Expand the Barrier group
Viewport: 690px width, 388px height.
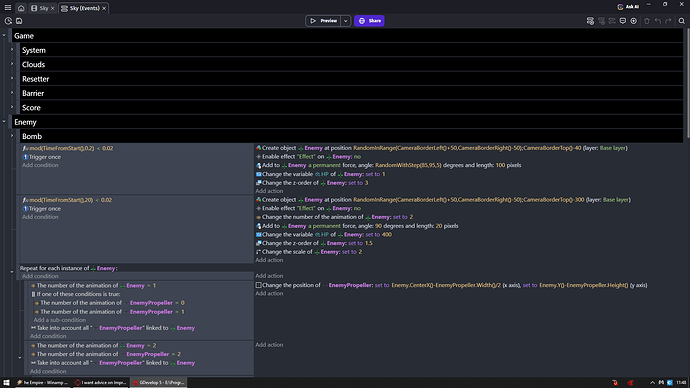(x=12, y=93)
